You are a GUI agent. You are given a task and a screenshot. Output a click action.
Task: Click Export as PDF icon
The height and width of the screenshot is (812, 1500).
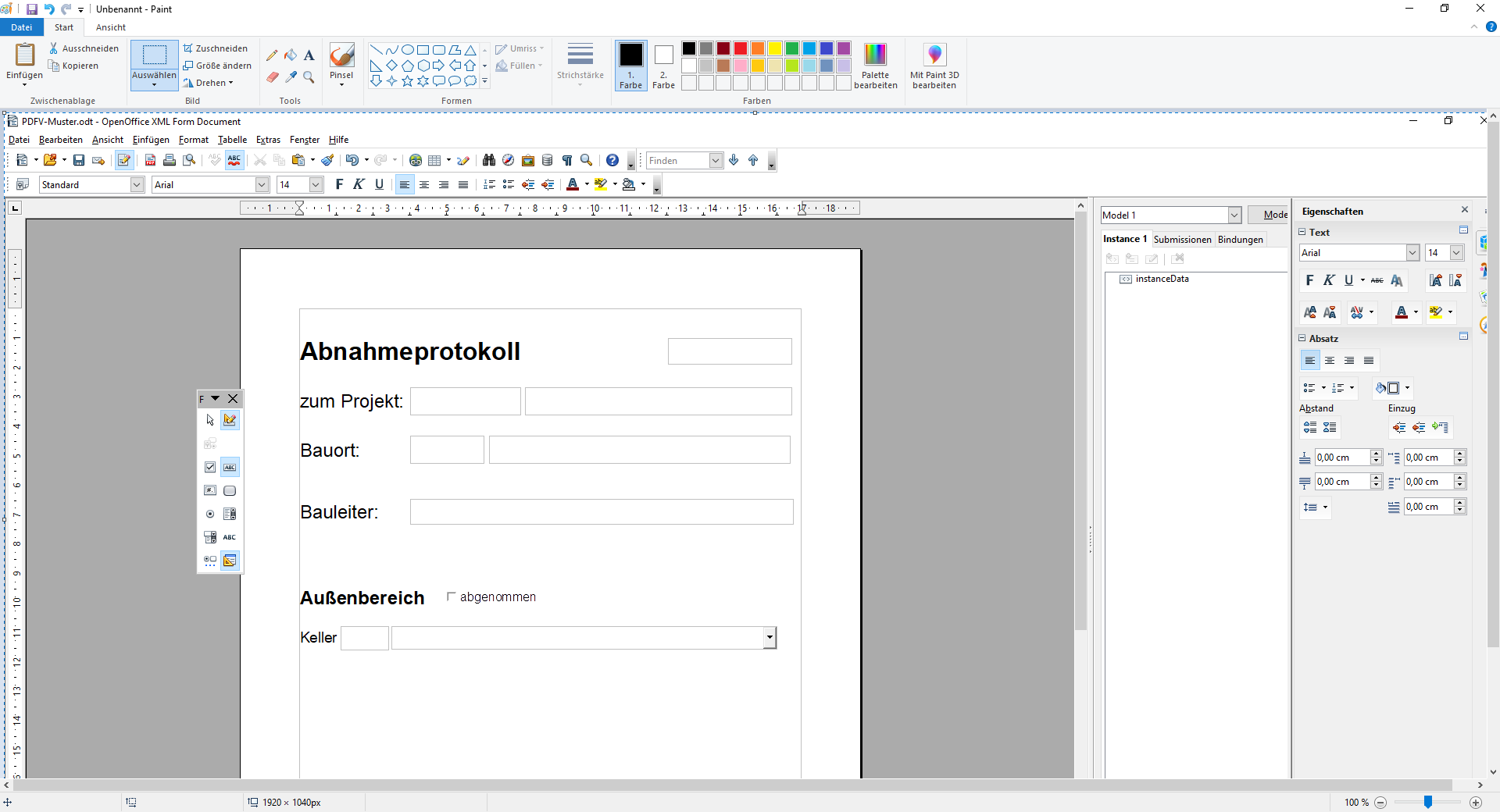(x=150, y=160)
